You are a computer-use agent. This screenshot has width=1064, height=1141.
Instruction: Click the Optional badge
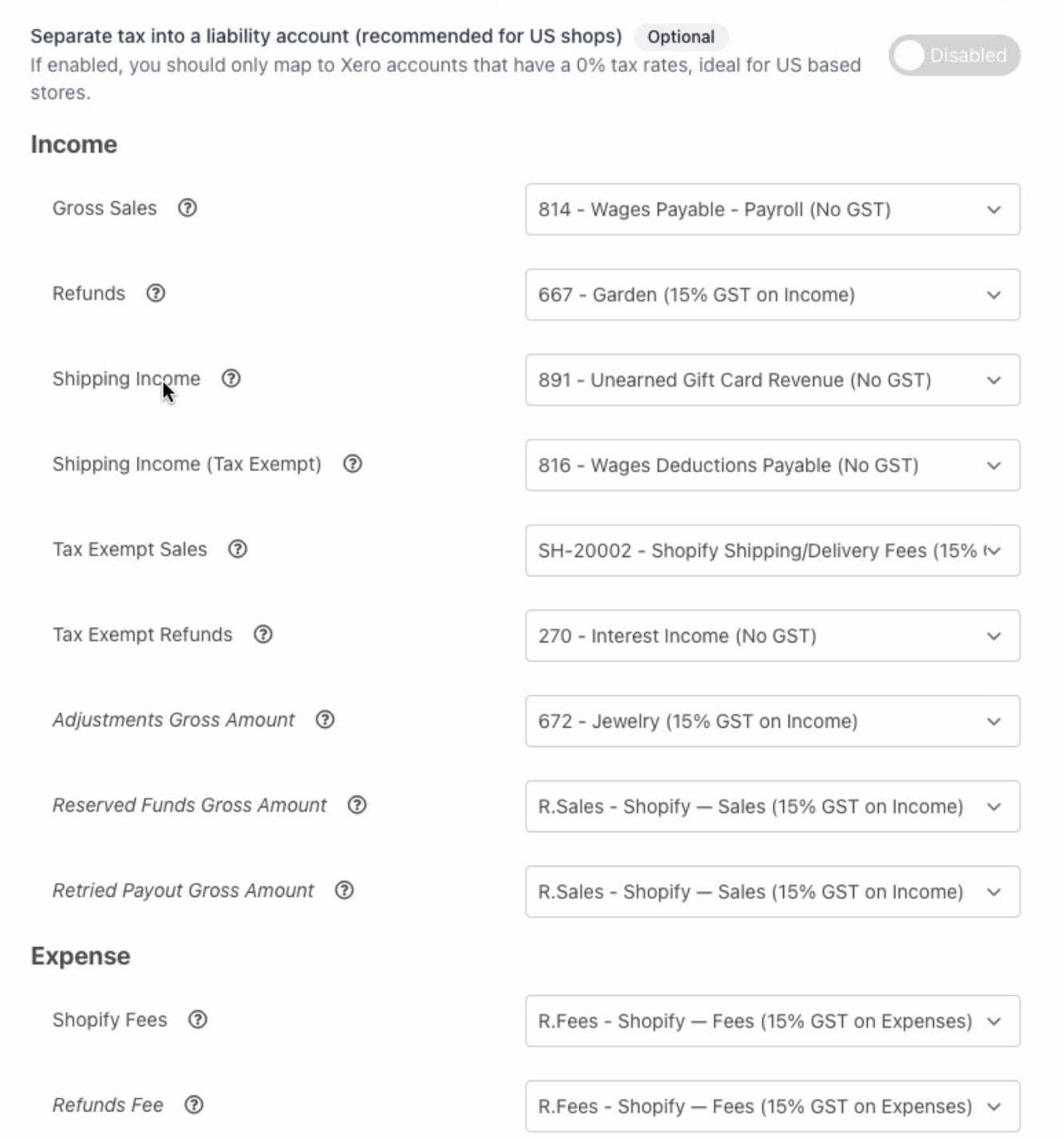(680, 37)
